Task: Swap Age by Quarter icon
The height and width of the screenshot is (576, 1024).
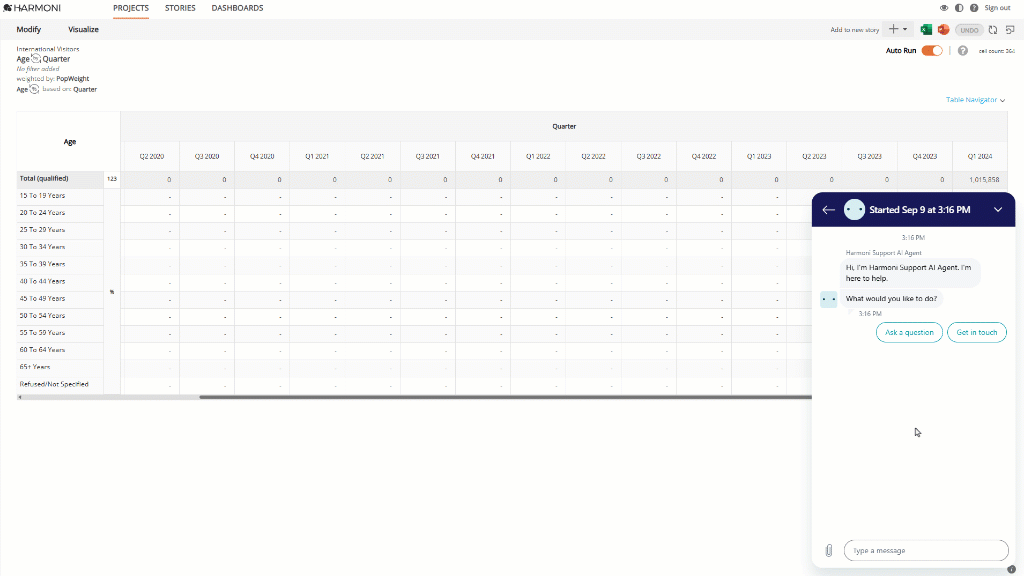Action: click(36, 59)
